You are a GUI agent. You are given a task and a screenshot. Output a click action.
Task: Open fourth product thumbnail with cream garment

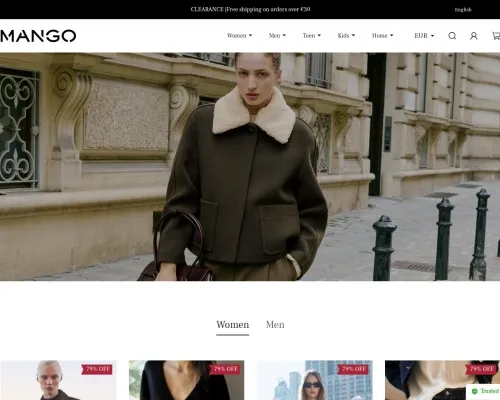pyautogui.click(x=443, y=380)
